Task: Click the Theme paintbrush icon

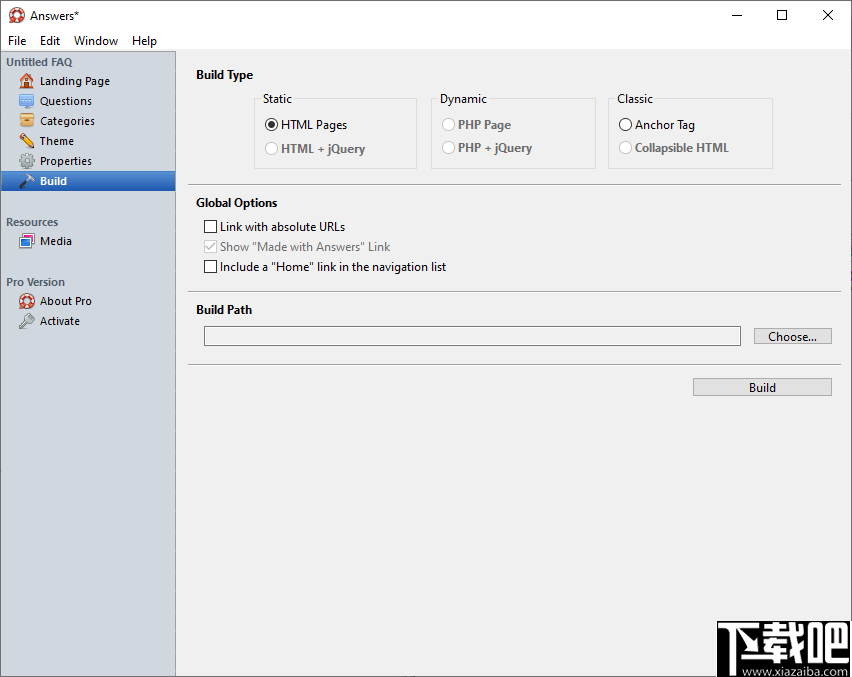Action: coord(26,141)
